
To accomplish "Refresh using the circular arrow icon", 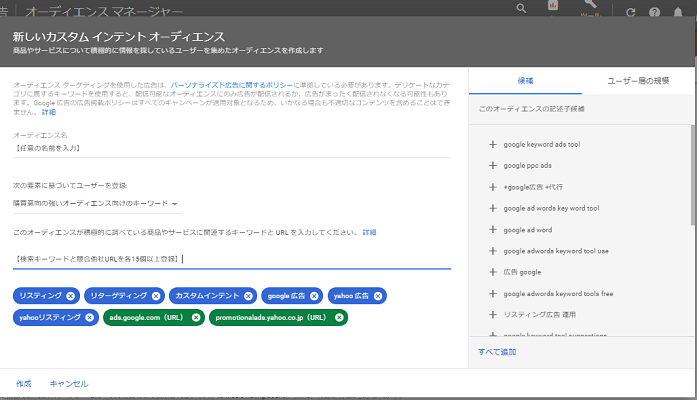I will (630, 12).
